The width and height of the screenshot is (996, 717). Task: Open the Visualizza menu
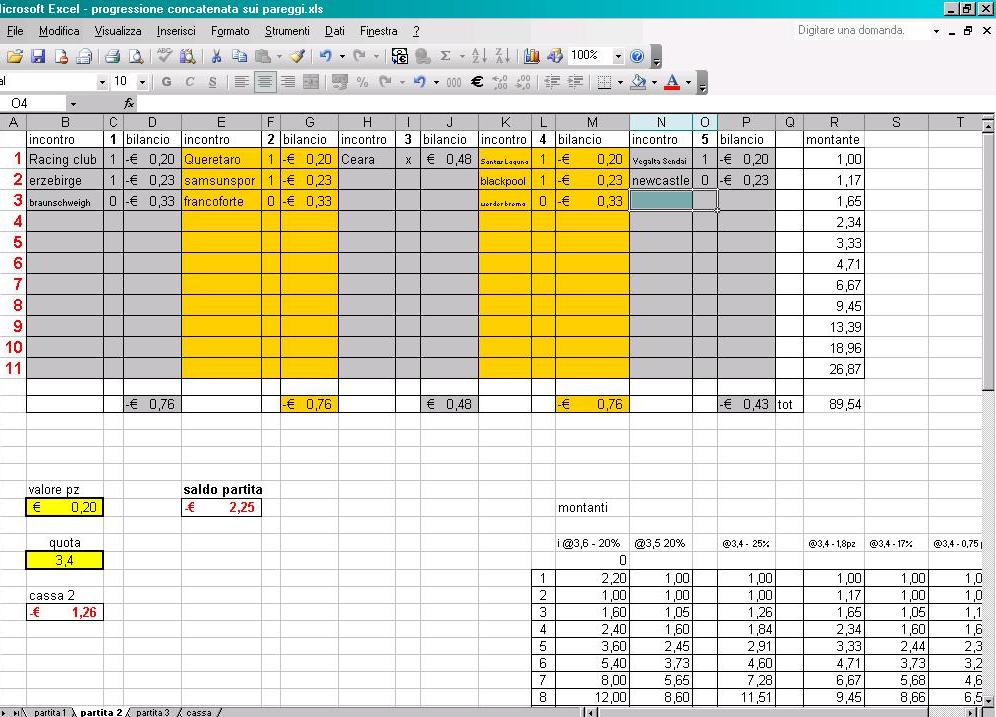(x=118, y=31)
